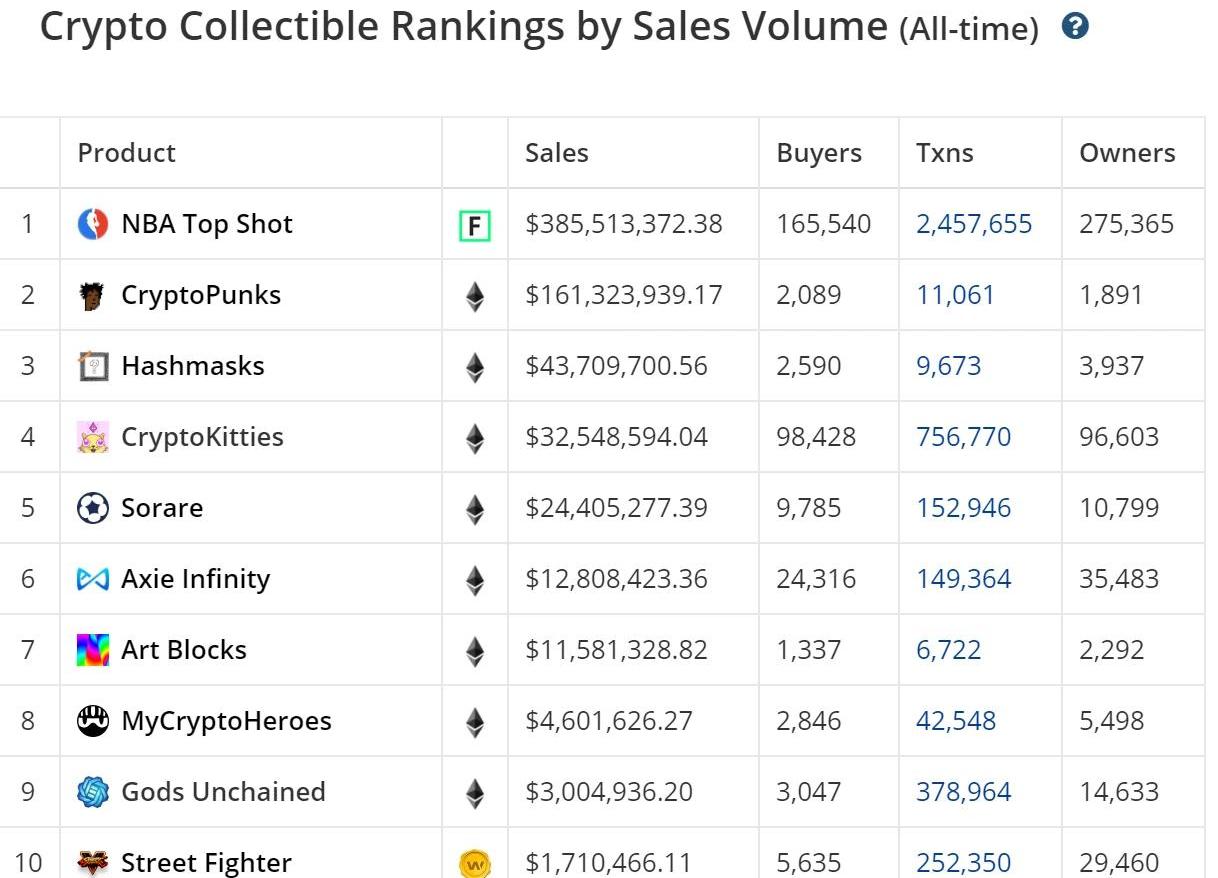Click the Gods Unchained logo icon
This screenshot has height=878, width=1218.
92,792
